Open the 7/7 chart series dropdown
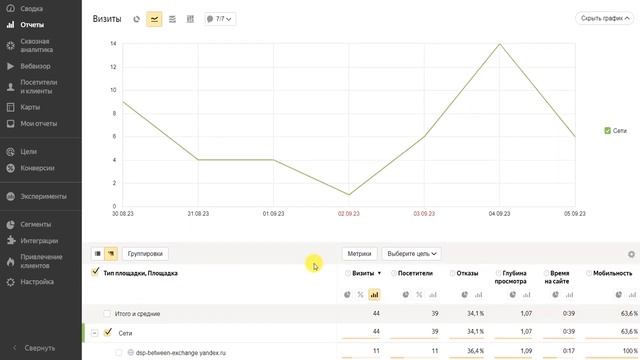Image resolution: width=640 pixels, height=360 pixels. point(220,19)
